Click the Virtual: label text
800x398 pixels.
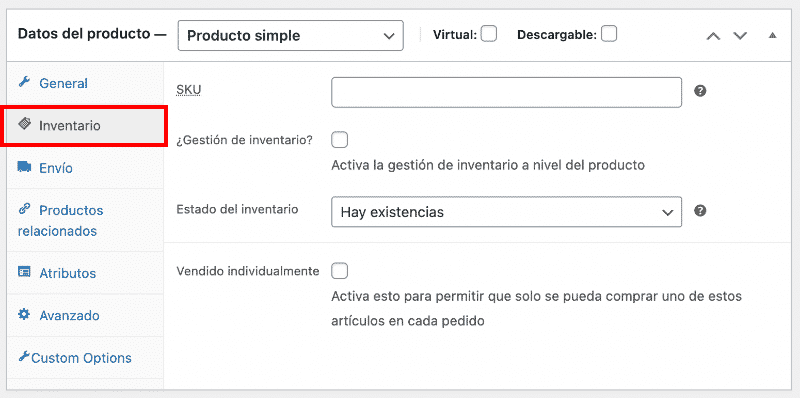pyautogui.click(x=455, y=35)
